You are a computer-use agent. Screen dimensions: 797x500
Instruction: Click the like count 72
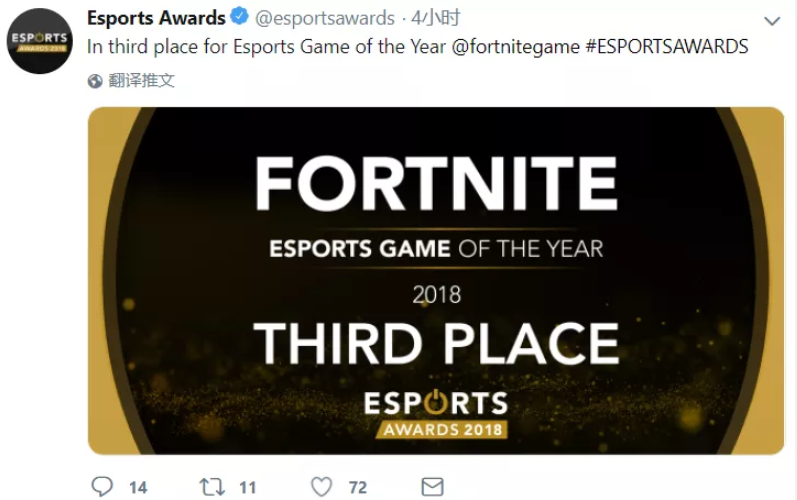click(x=357, y=488)
